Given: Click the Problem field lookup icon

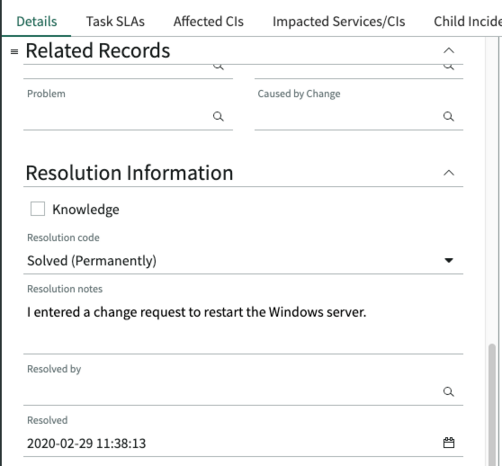Looking at the screenshot, I should point(218,116).
